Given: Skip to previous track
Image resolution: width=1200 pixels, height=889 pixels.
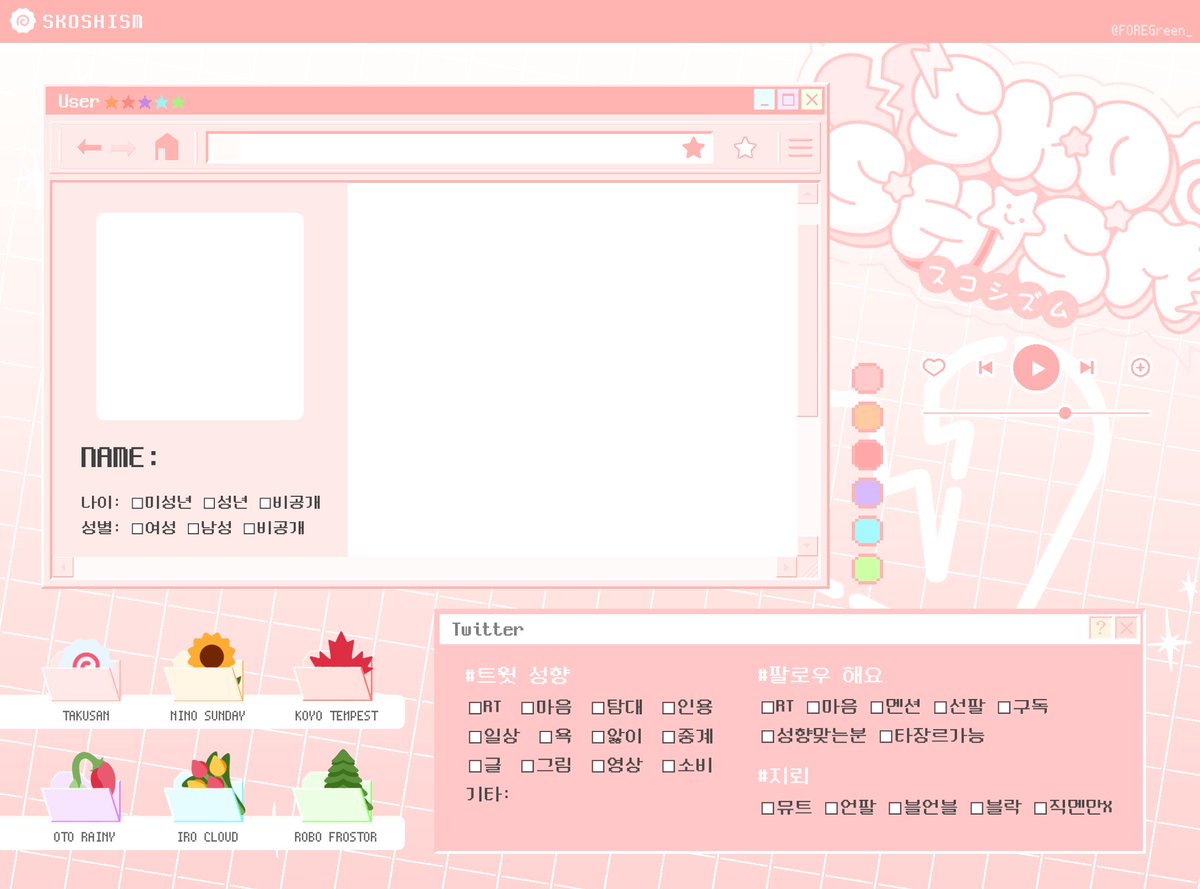Looking at the screenshot, I should 985,368.
